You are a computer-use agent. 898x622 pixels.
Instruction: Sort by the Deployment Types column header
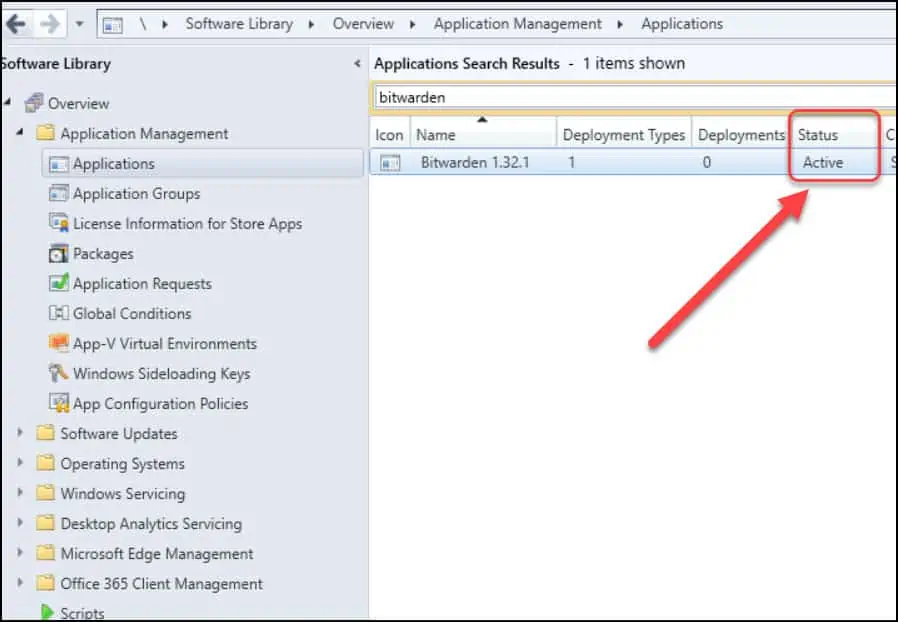point(624,135)
